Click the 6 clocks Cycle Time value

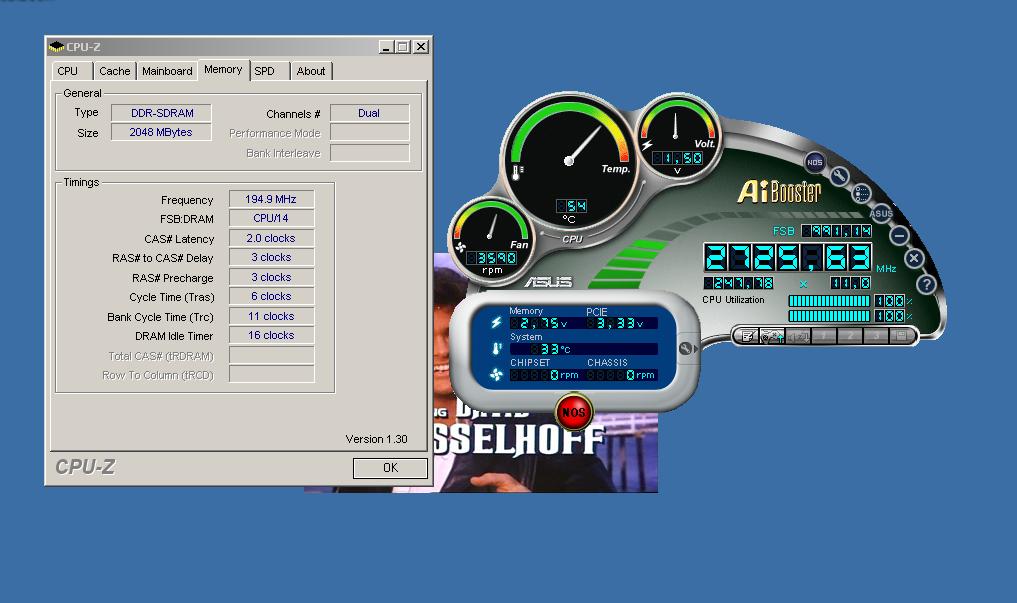click(272, 296)
